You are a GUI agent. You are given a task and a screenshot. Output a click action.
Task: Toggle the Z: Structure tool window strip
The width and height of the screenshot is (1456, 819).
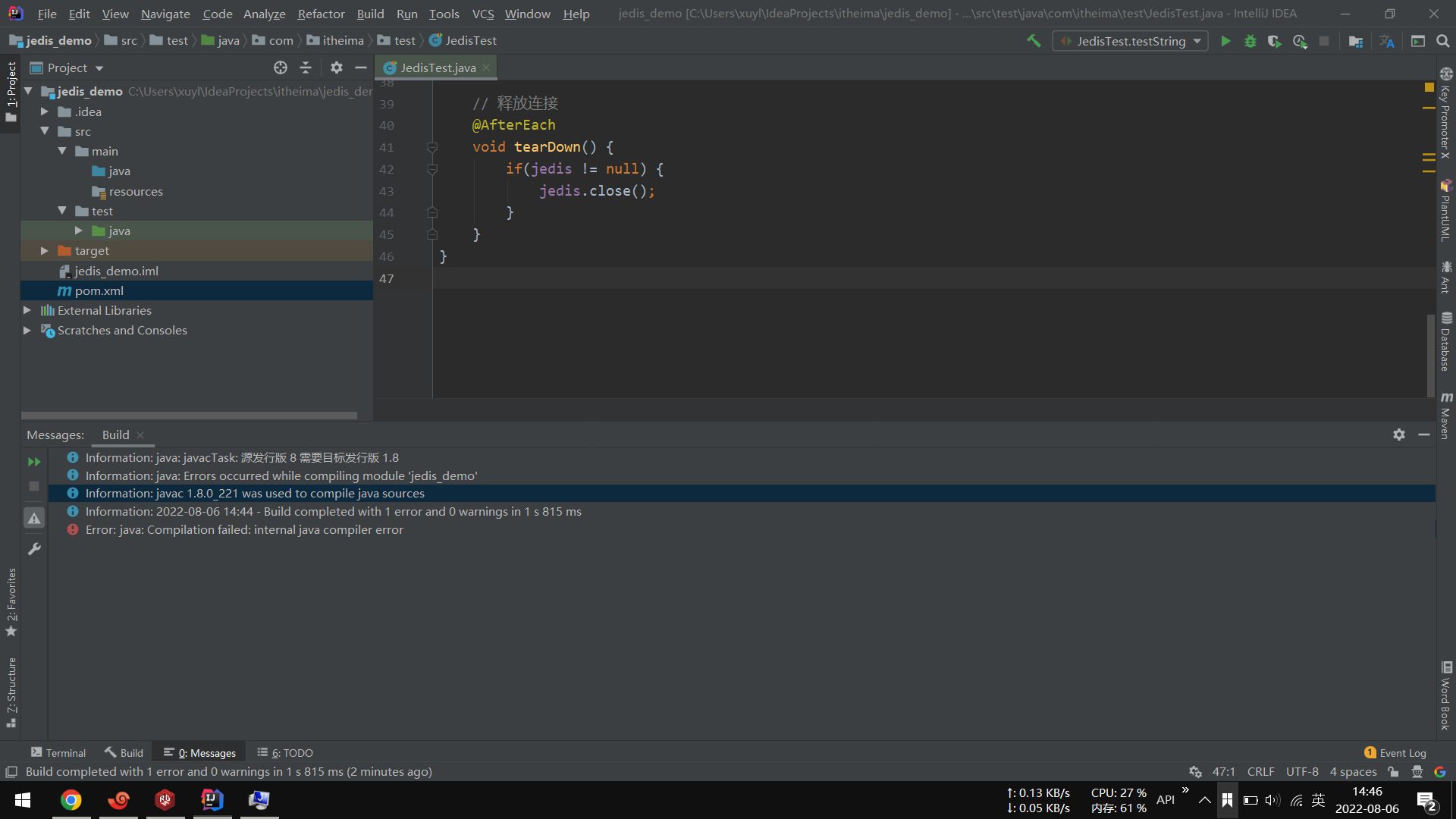[x=11, y=692]
